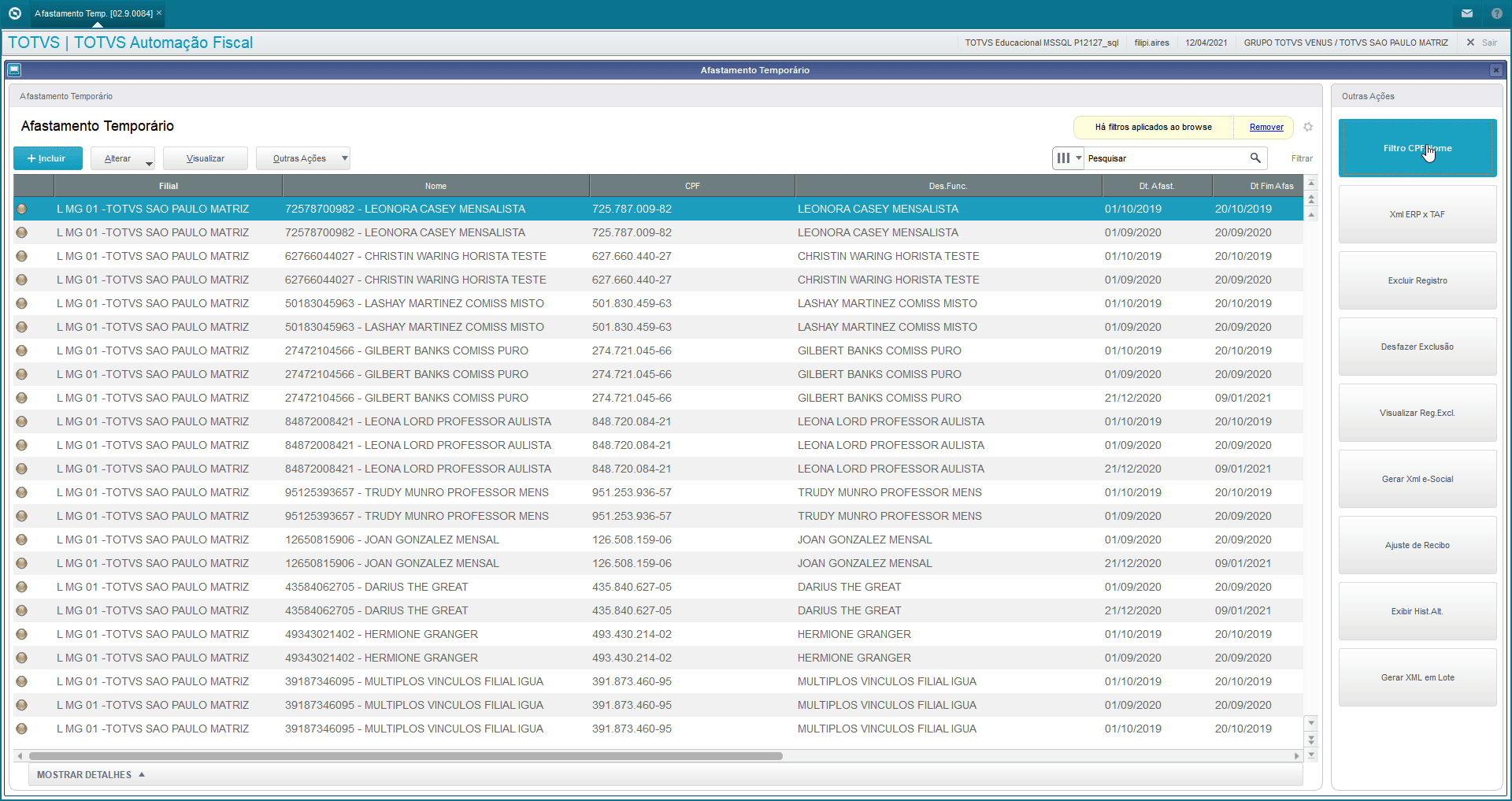Click status circle of DARIUS THE GREAT 21/12/2020 row
This screenshot has height=801, width=1512.
point(22,610)
